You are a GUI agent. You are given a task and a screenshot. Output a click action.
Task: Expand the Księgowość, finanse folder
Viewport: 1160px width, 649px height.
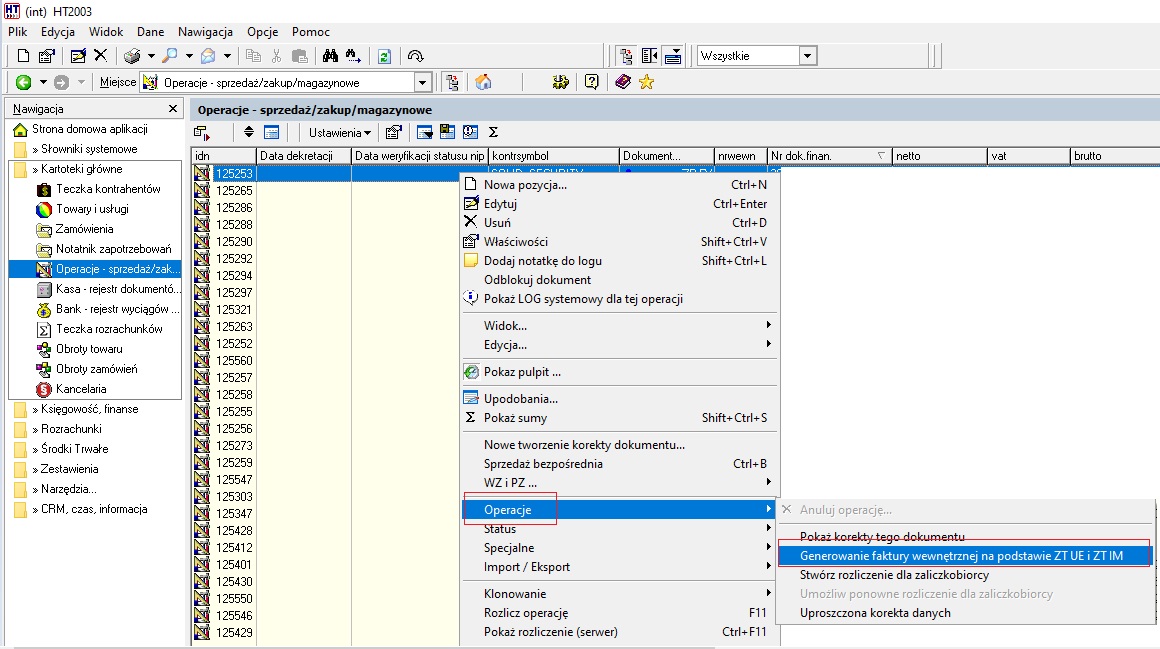pyautogui.click(x=90, y=408)
